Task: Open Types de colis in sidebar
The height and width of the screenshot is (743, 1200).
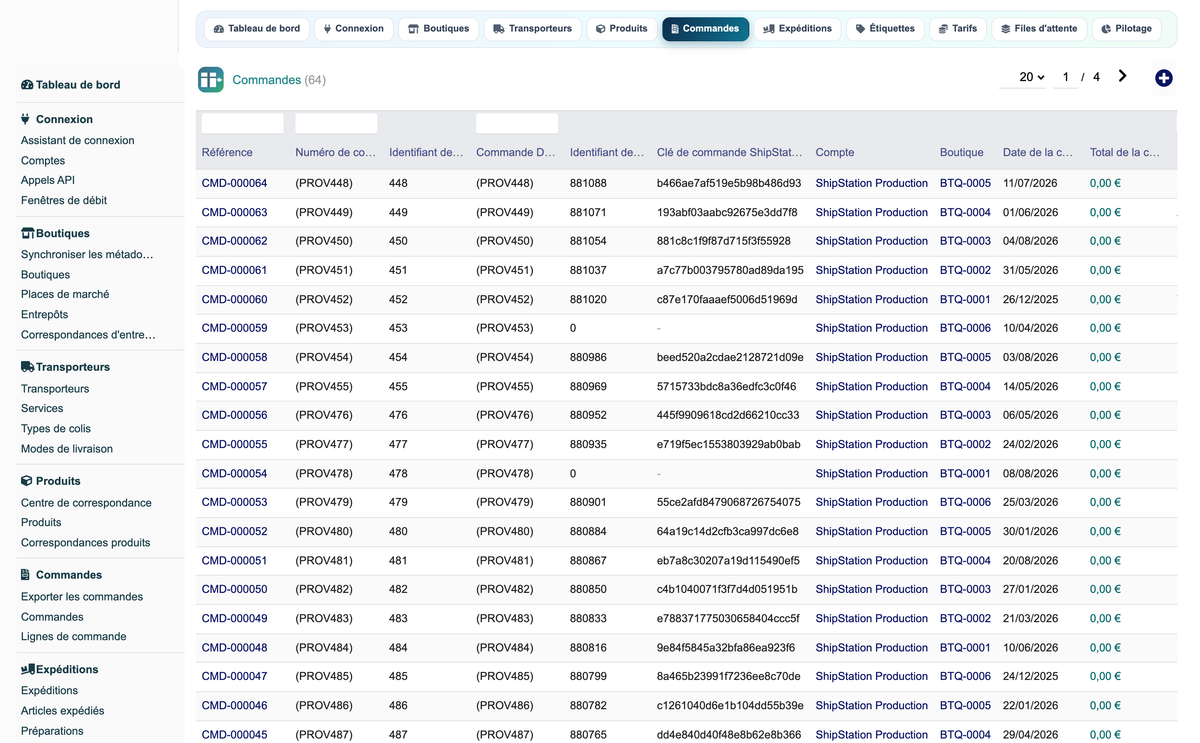Action: (x=56, y=429)
